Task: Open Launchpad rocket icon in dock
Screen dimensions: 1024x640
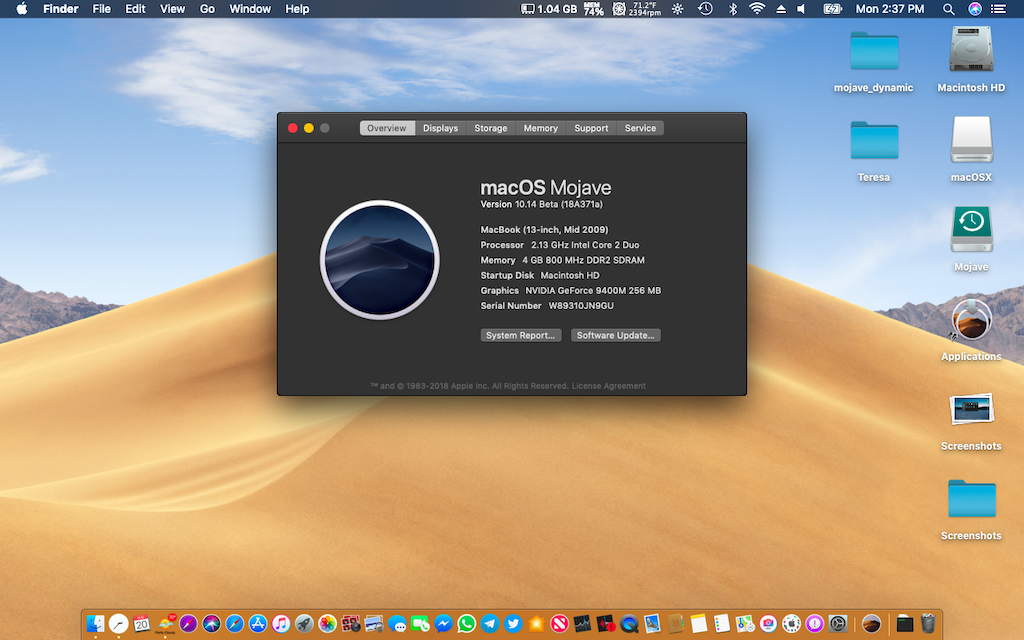Action: point(304,624)
